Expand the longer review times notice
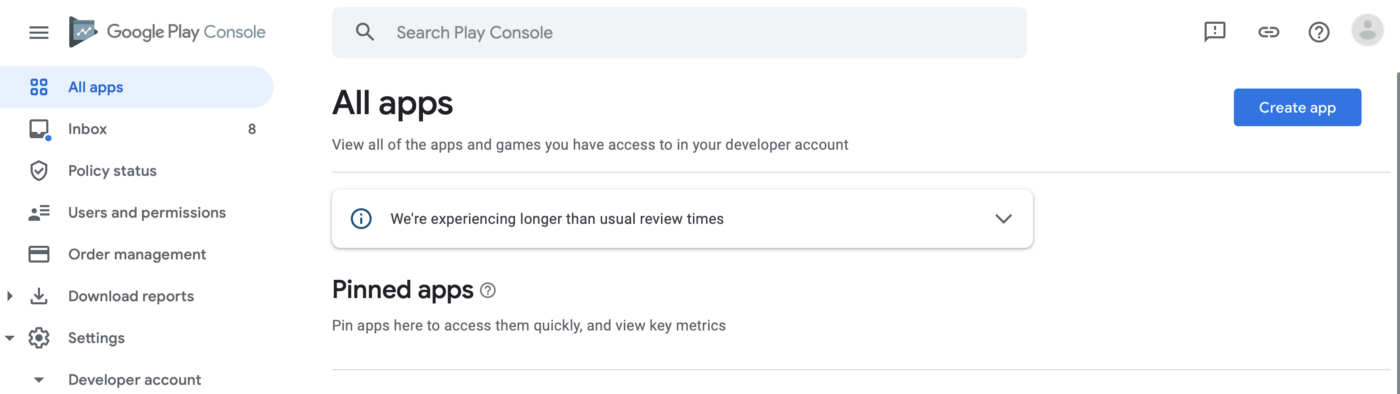The height and width of the screenshot is (394, 1400). [1004, 218]
